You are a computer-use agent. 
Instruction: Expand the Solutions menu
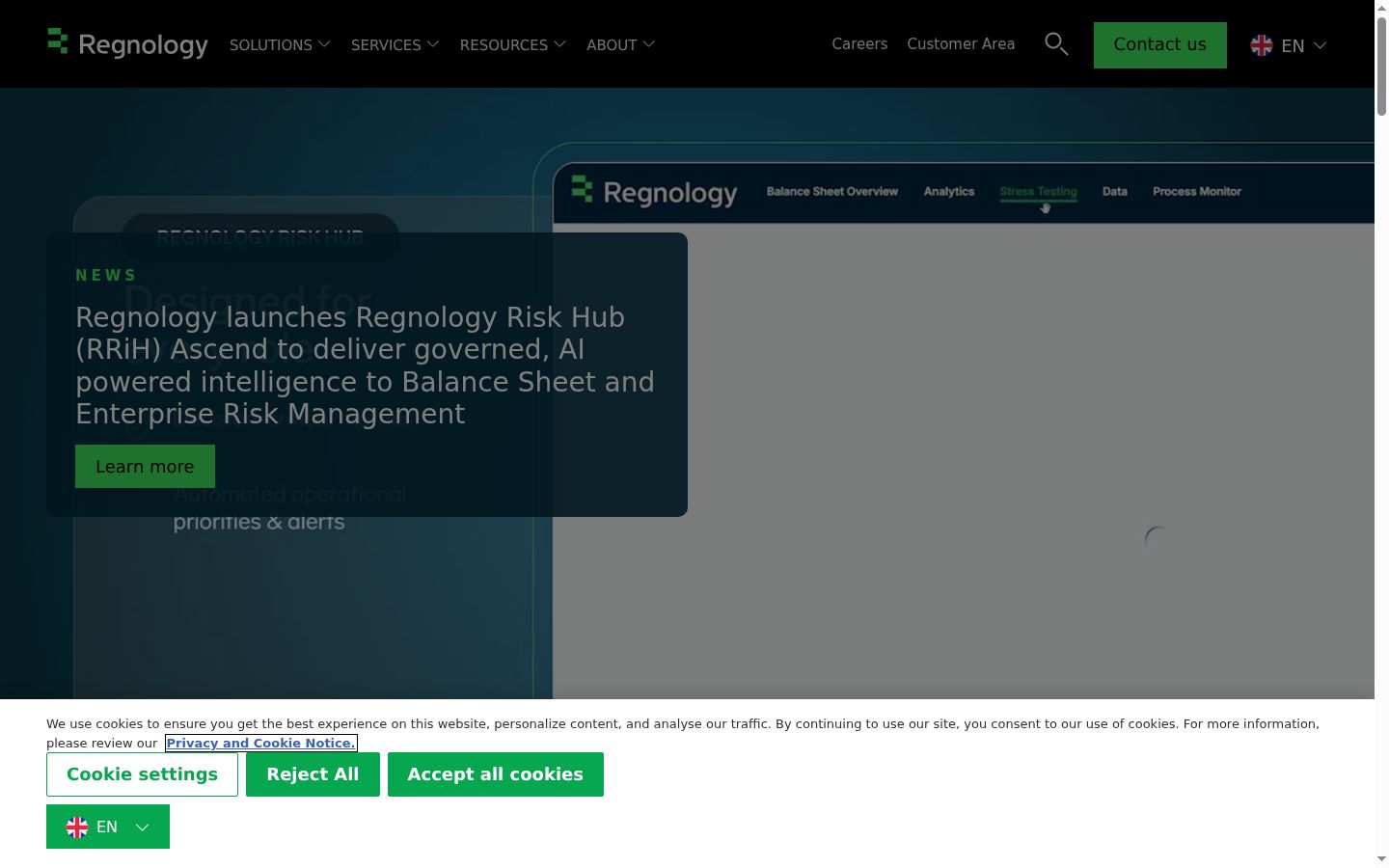click(280, 44)
